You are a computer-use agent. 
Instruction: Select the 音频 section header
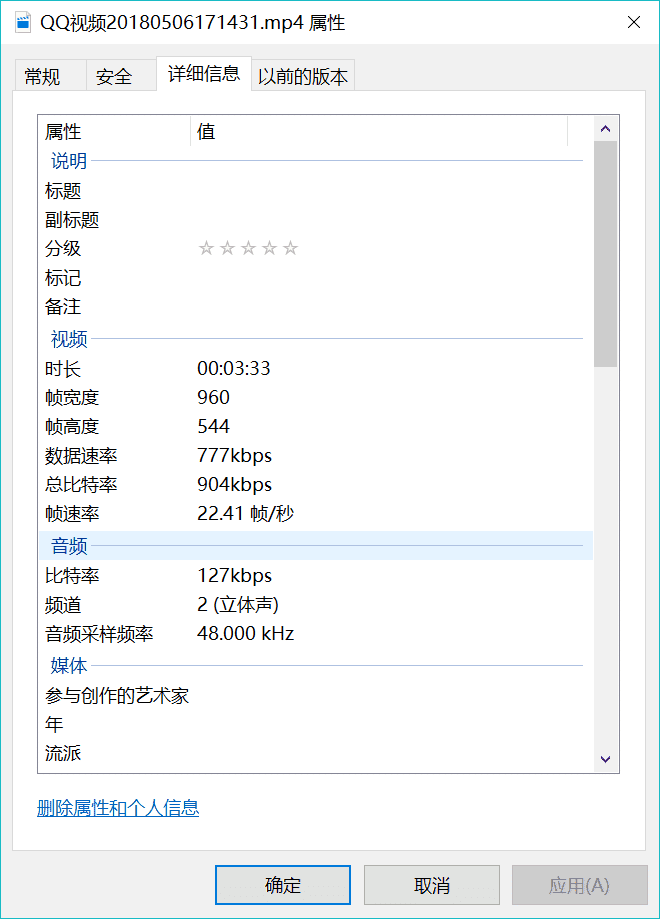(70, 546)
